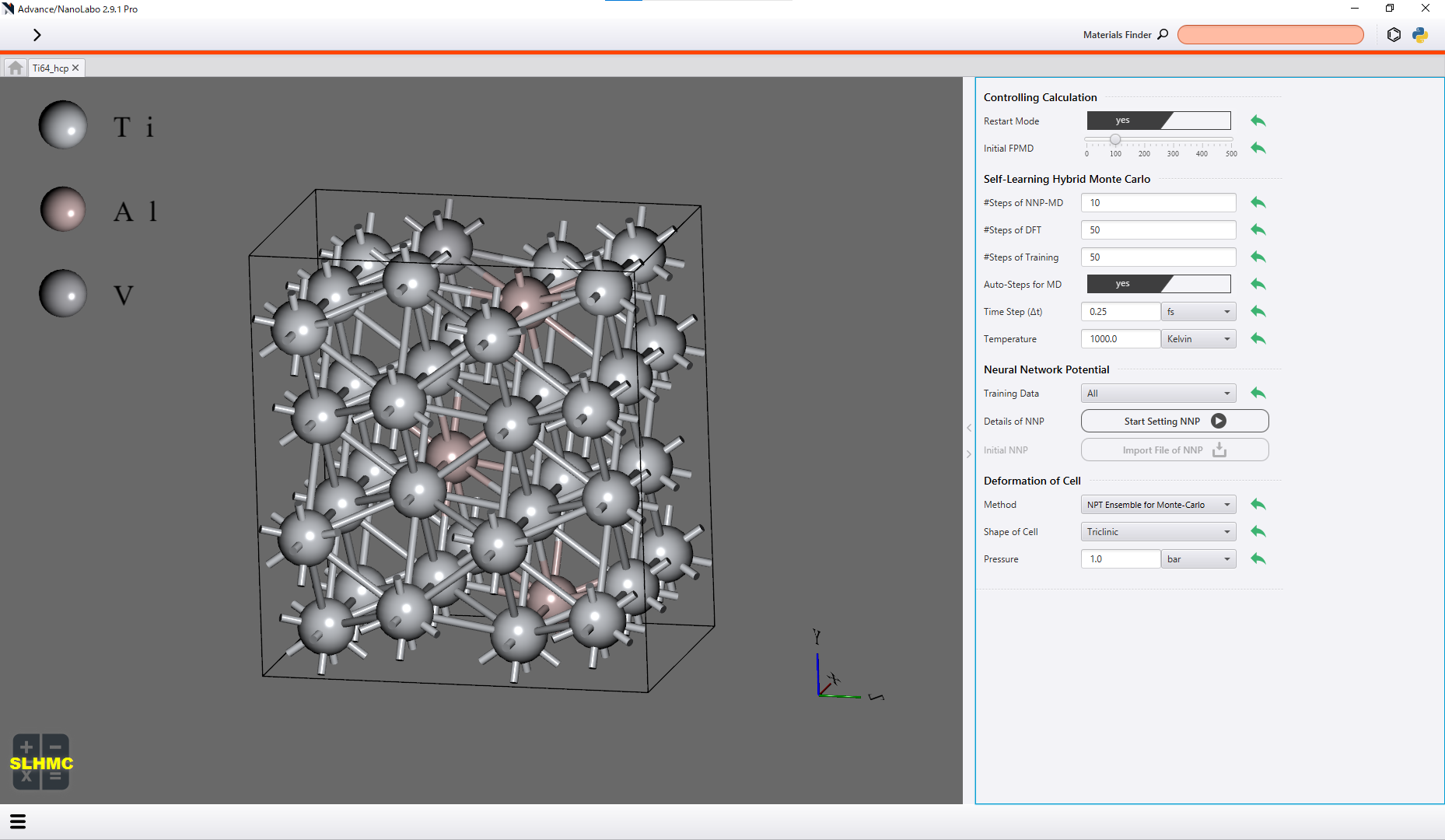This screenshot has width=1445, height=840.
Task: Collapse the panel using left splitter arrow
Action: [x=969, y=428]
